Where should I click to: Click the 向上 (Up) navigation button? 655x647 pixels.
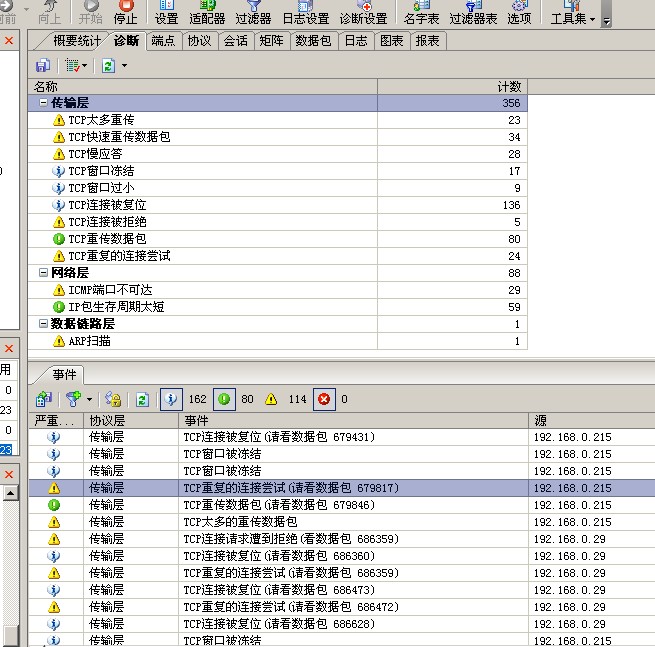click(49, 13)
